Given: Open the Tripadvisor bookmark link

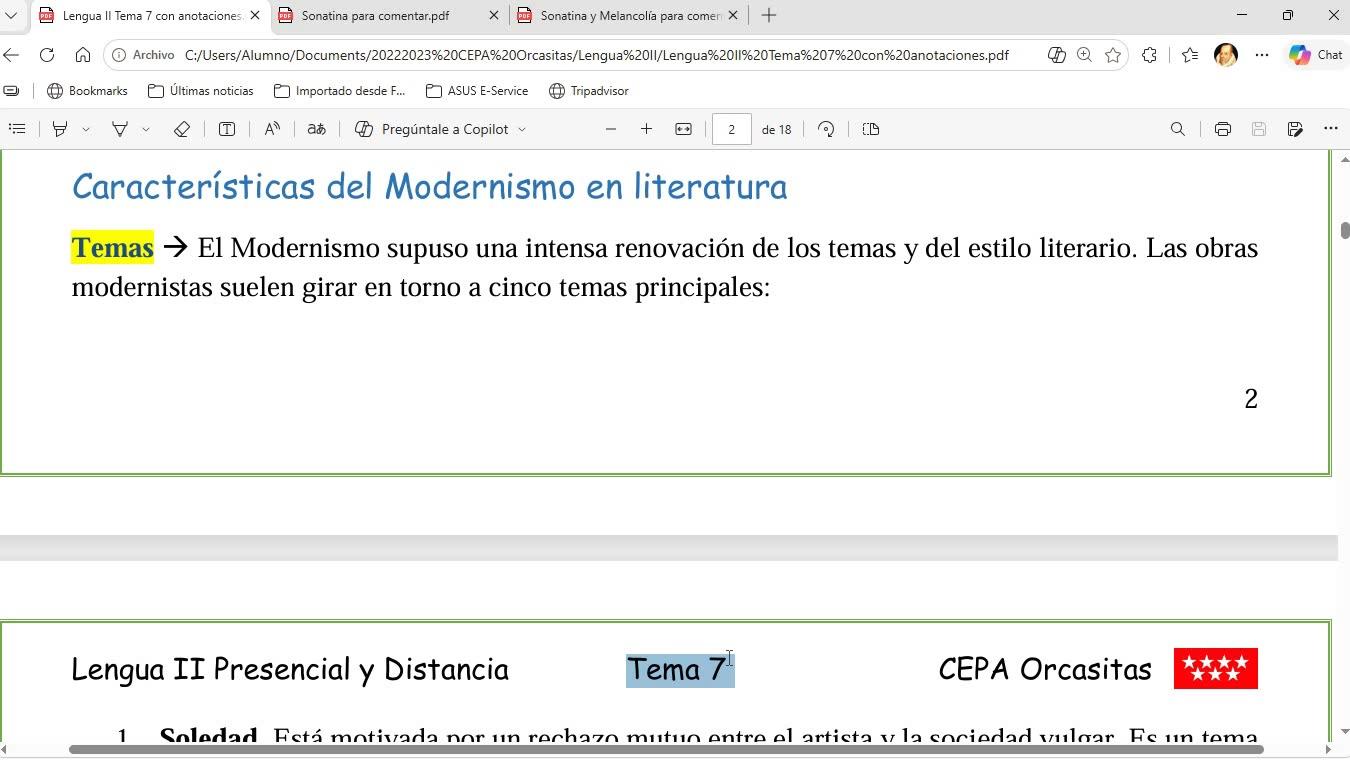Looking at the screenshot, I should pyautogui.click(x=589, y=91).
